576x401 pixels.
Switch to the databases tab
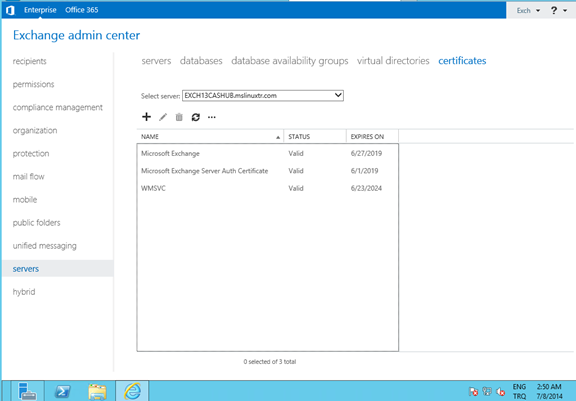(x=201, y=61)
